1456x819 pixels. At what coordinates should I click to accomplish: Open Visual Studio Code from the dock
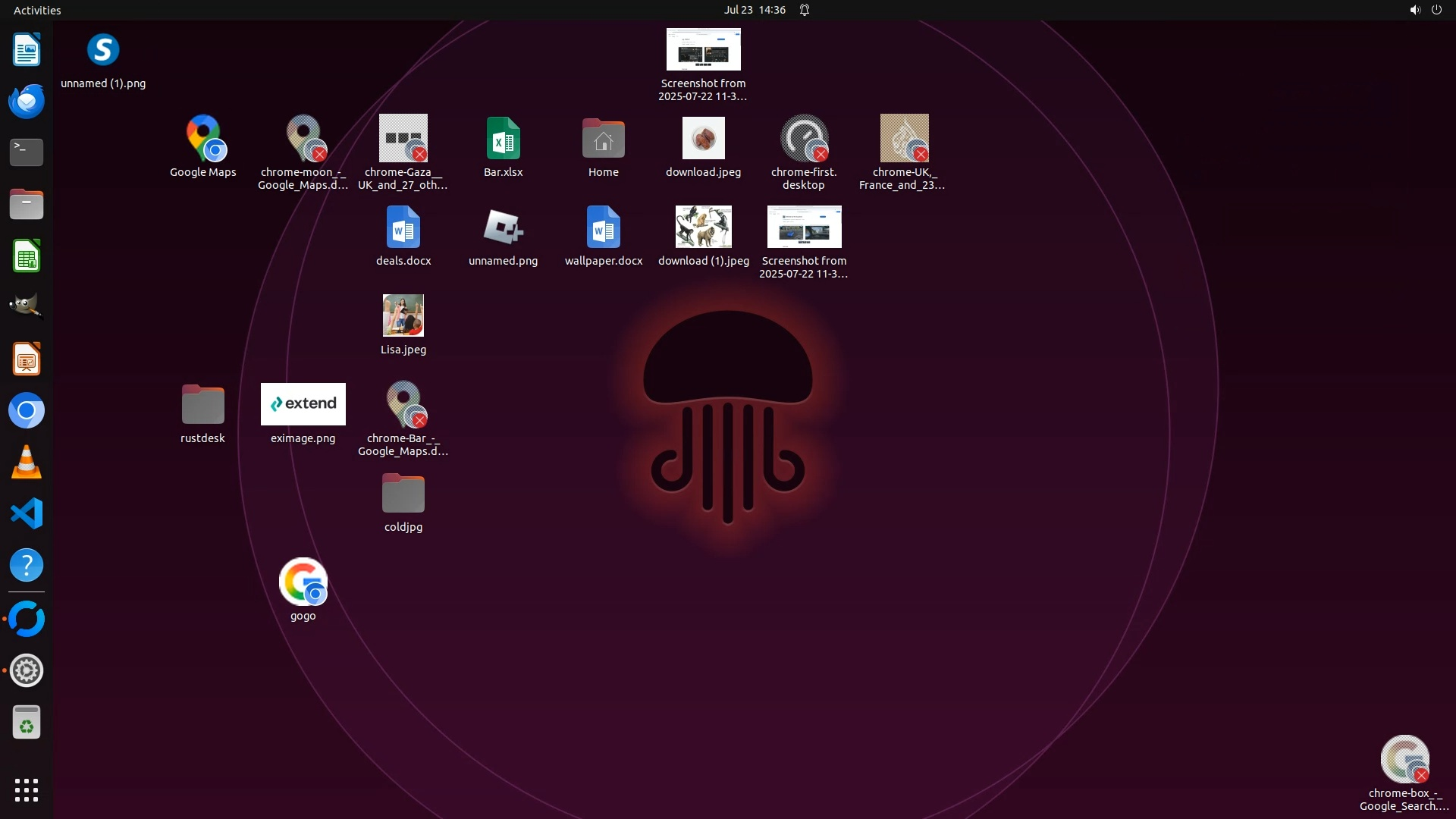[x=27, y=514]
